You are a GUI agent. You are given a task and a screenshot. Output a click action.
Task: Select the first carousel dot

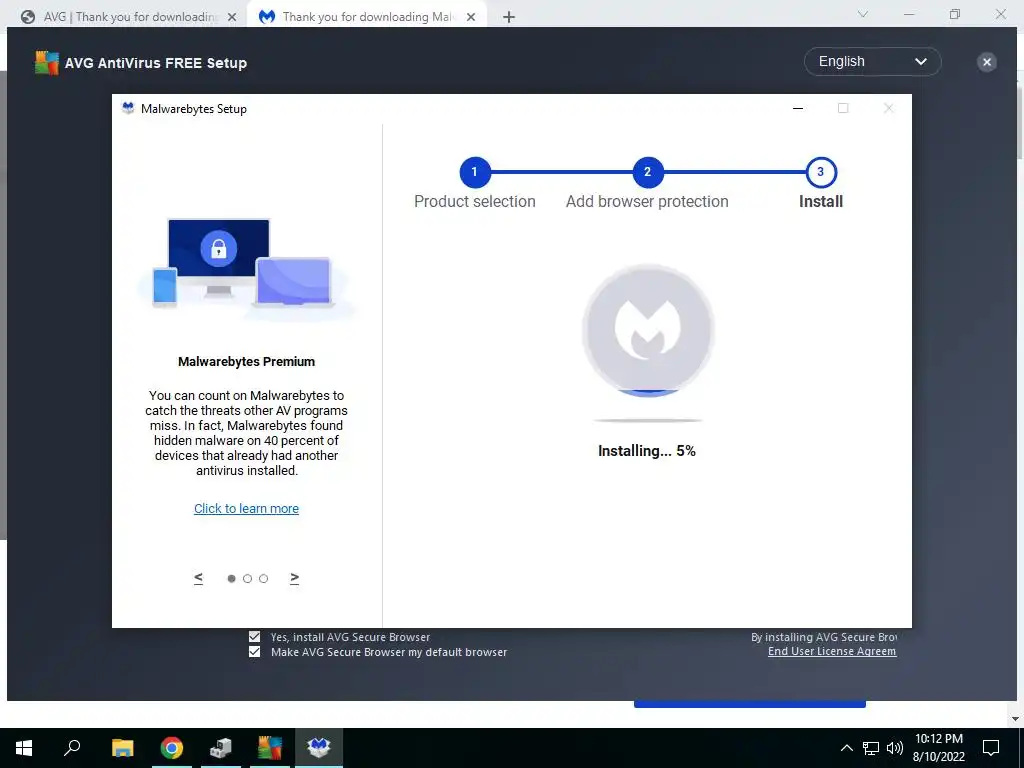(x=231, y=579)
